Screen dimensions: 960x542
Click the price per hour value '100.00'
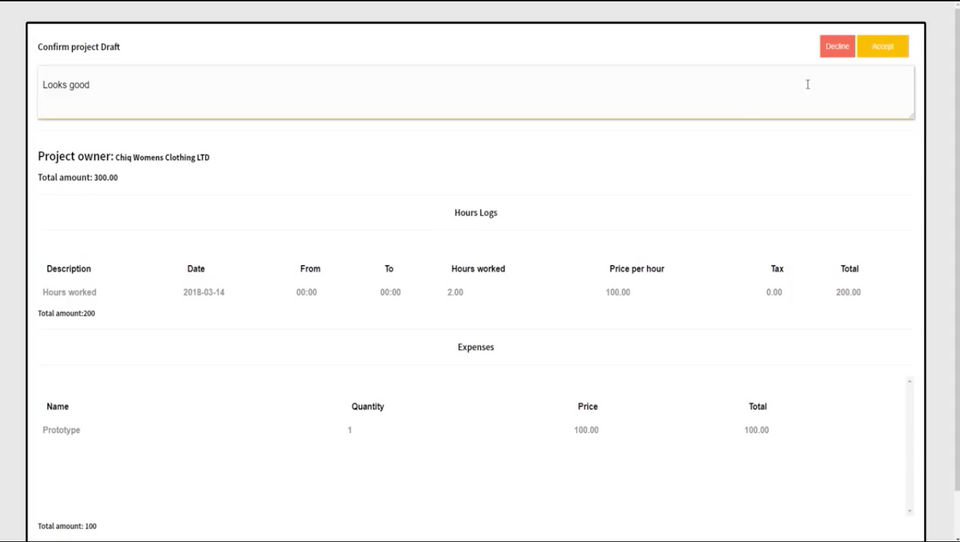pyautogui.click(x=618, y=292)
